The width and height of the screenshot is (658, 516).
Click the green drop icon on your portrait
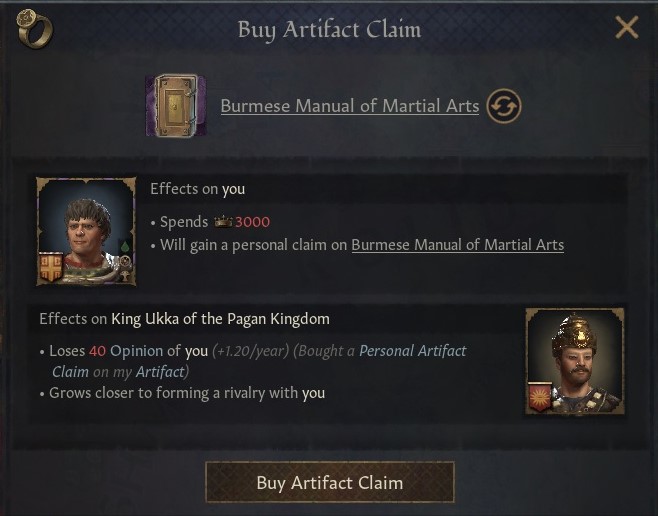tap(125, 247)
